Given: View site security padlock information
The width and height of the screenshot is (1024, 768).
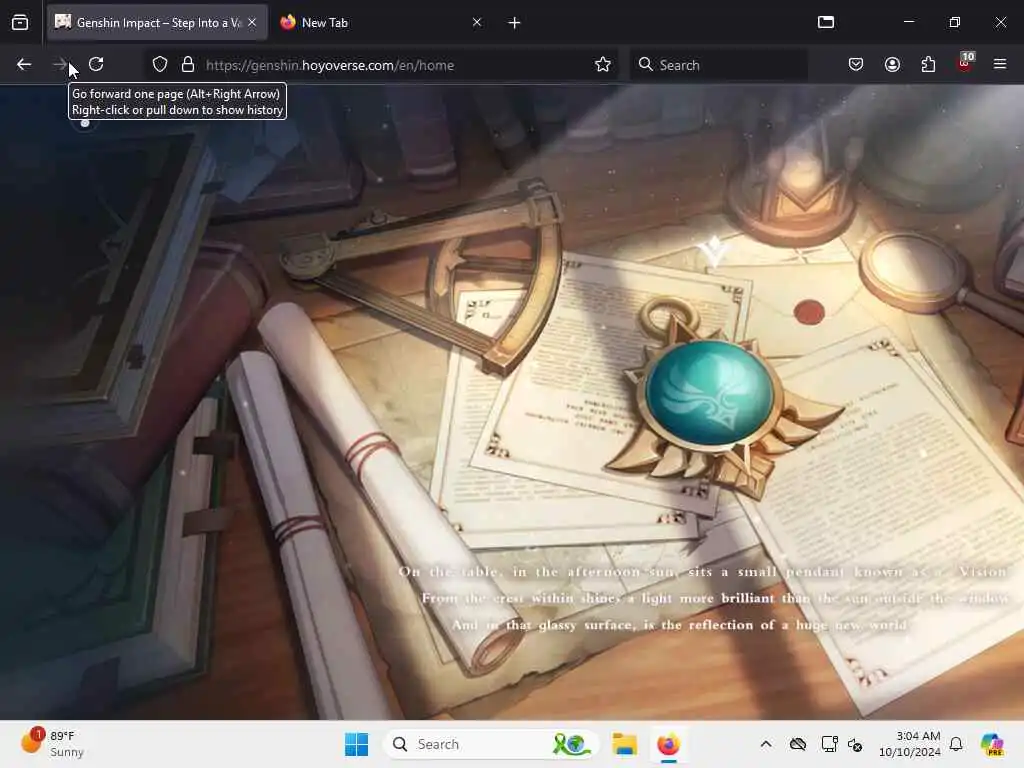Looking at the screenshot, I should 188,64.
